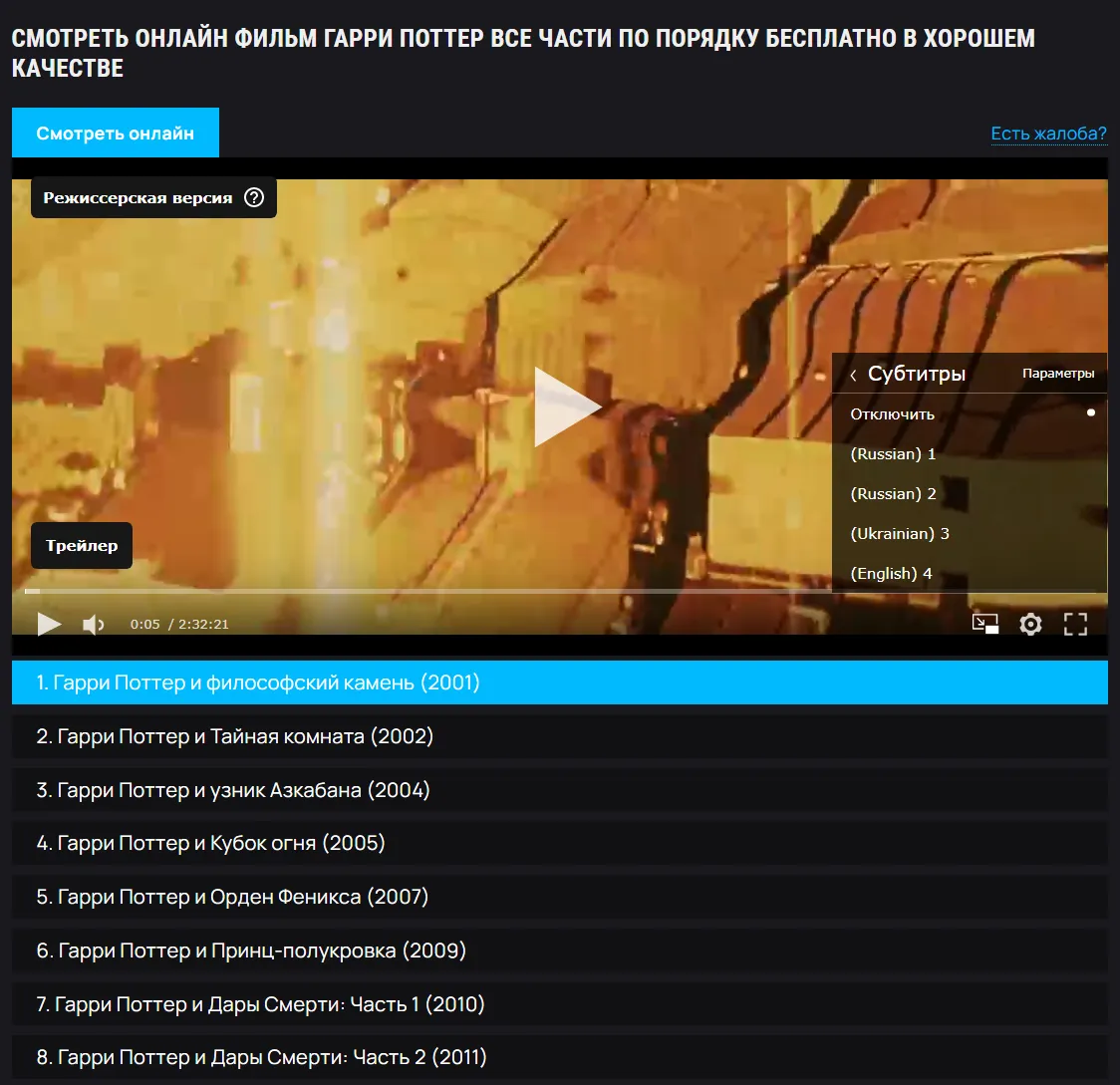
Task: Click the question mark help icon
Action: point(254,198)
